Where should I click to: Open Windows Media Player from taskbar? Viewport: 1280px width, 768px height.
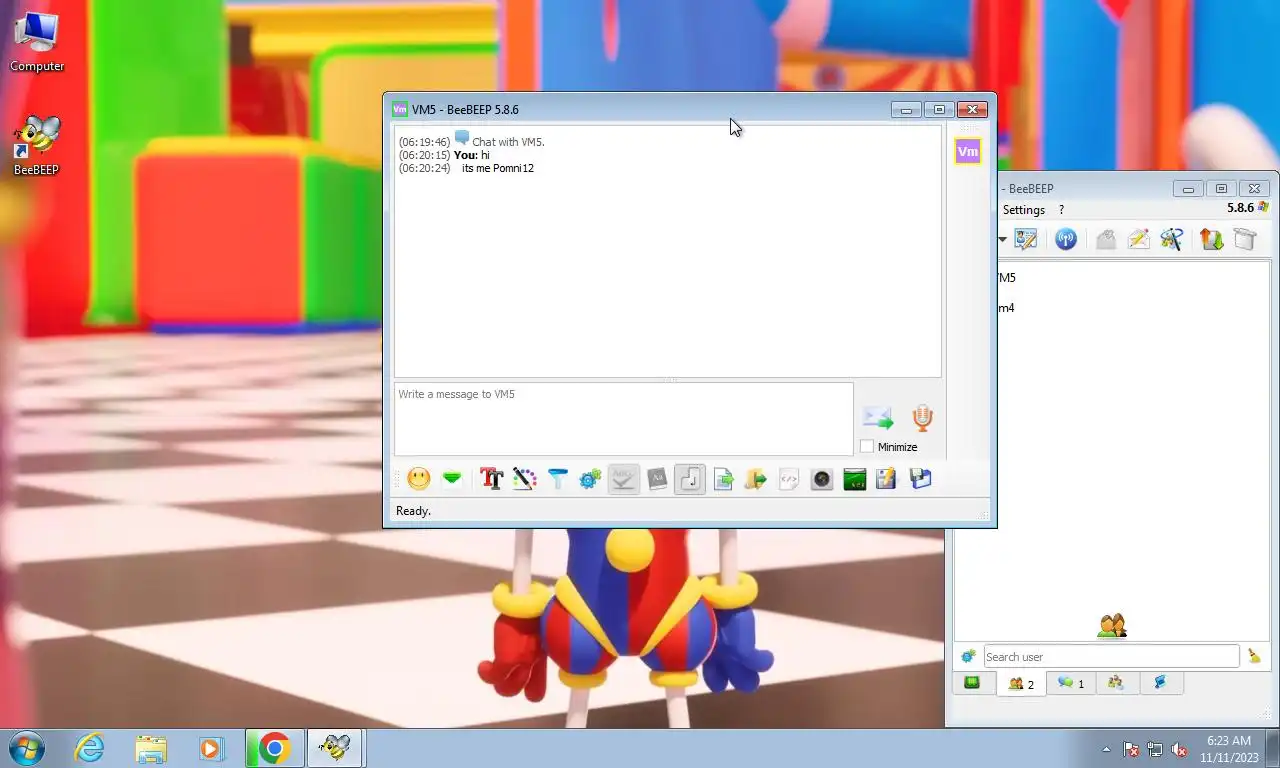click(211, 748)
